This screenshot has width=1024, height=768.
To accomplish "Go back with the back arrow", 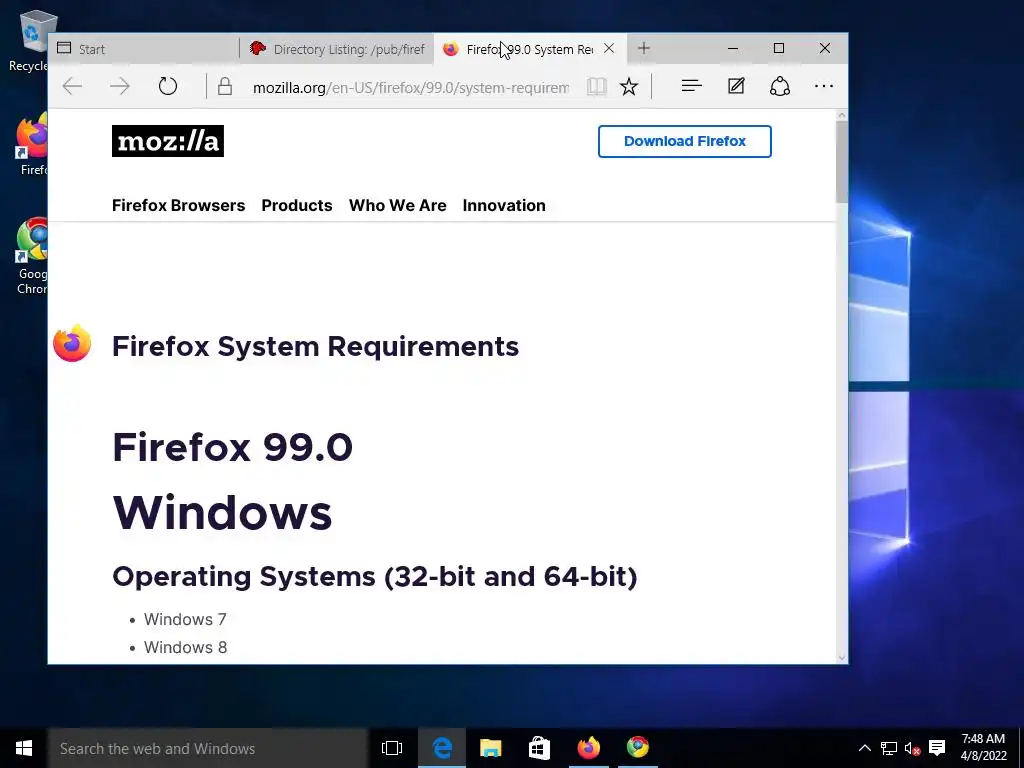I will [x=72, y=86].
